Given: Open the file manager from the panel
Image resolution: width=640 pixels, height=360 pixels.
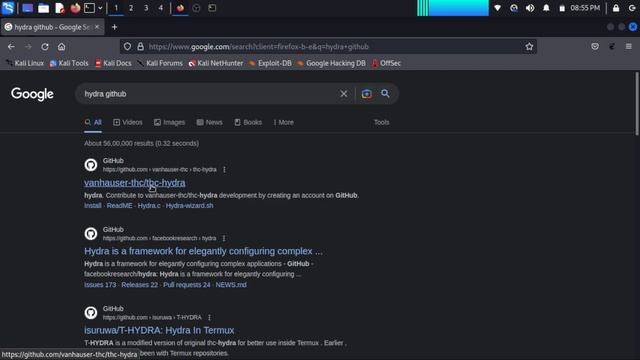Looking at the screenshot, I should point(43,8).
